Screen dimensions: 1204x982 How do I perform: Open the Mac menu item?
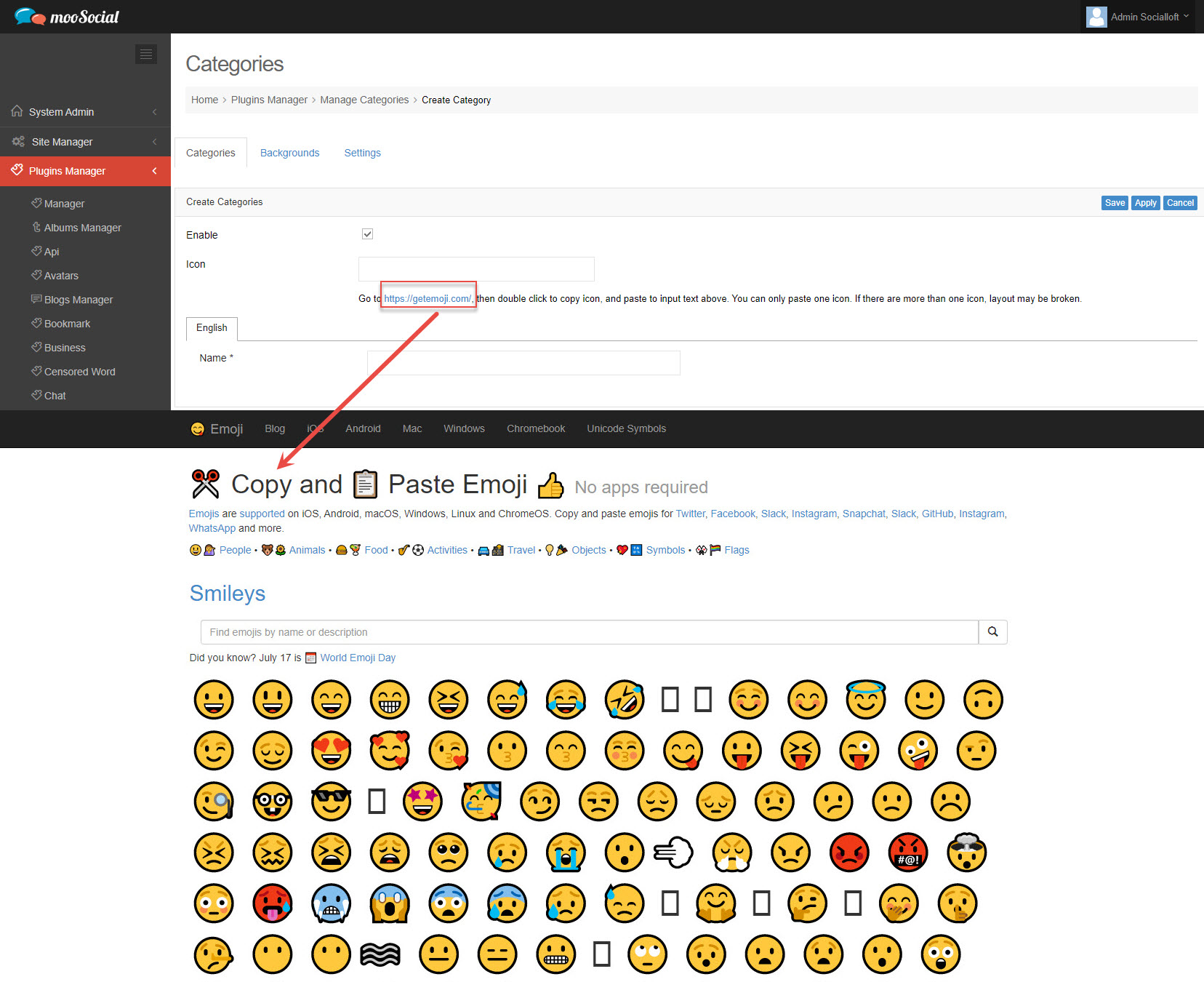(x=412, y=428)
